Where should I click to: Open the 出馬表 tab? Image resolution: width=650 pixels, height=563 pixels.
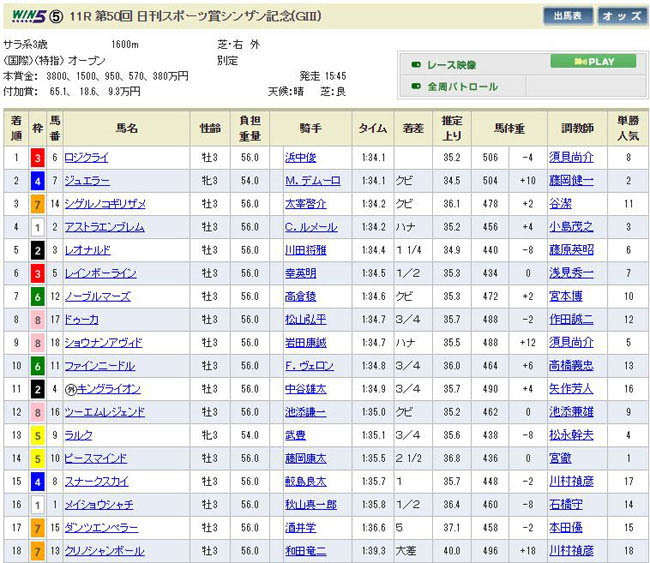568,16
